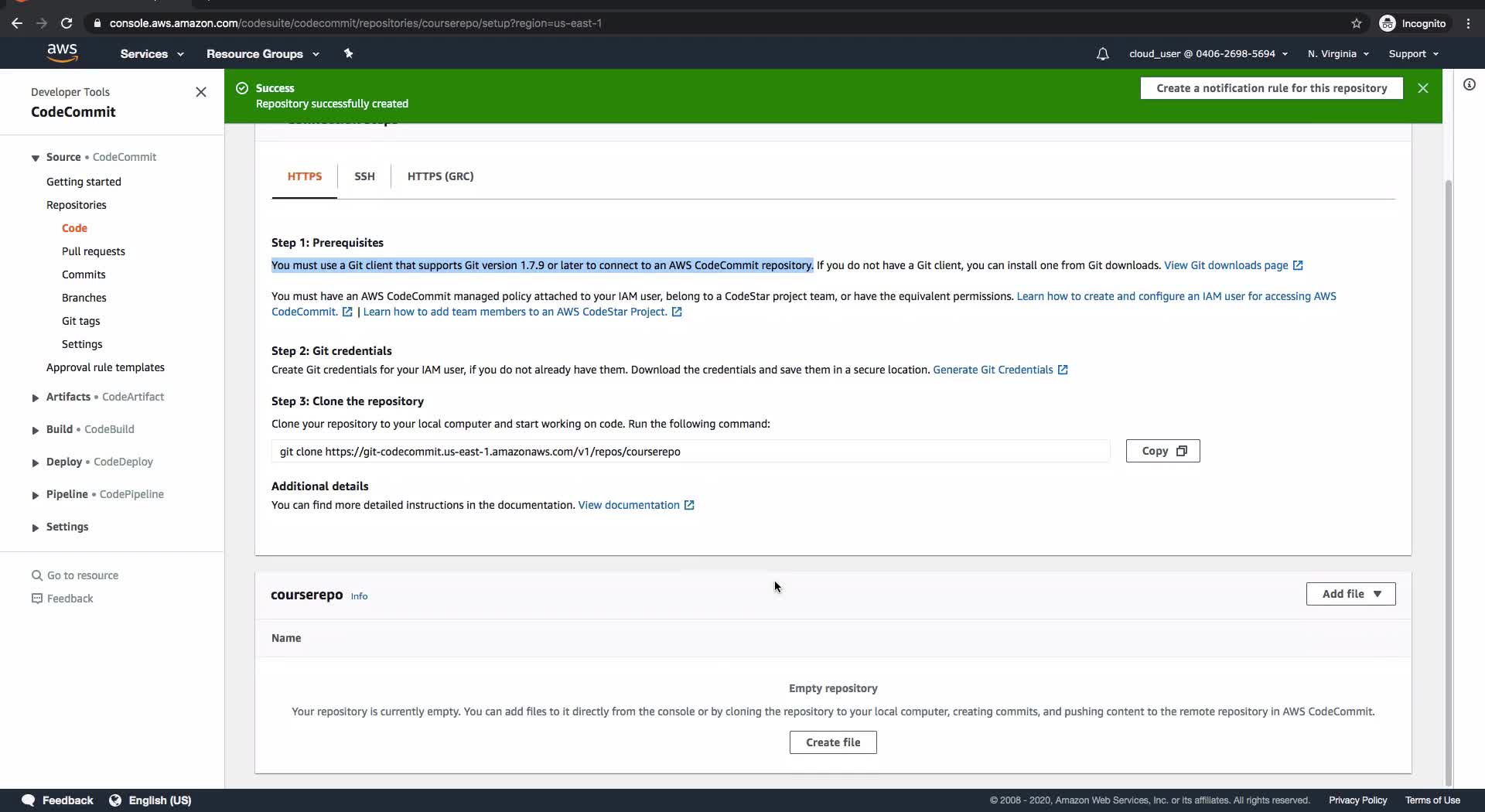The width and height of the screenshot is (1485, 812).
Task: Open Generate Git Credentials link
Action: pos(993,370)
